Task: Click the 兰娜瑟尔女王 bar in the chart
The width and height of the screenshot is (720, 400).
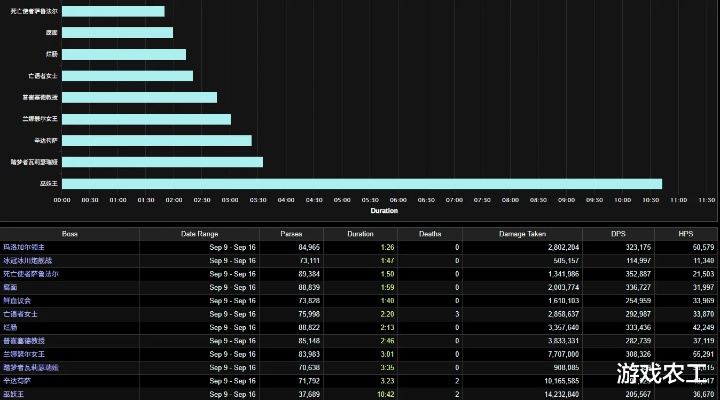Action: 146,119
